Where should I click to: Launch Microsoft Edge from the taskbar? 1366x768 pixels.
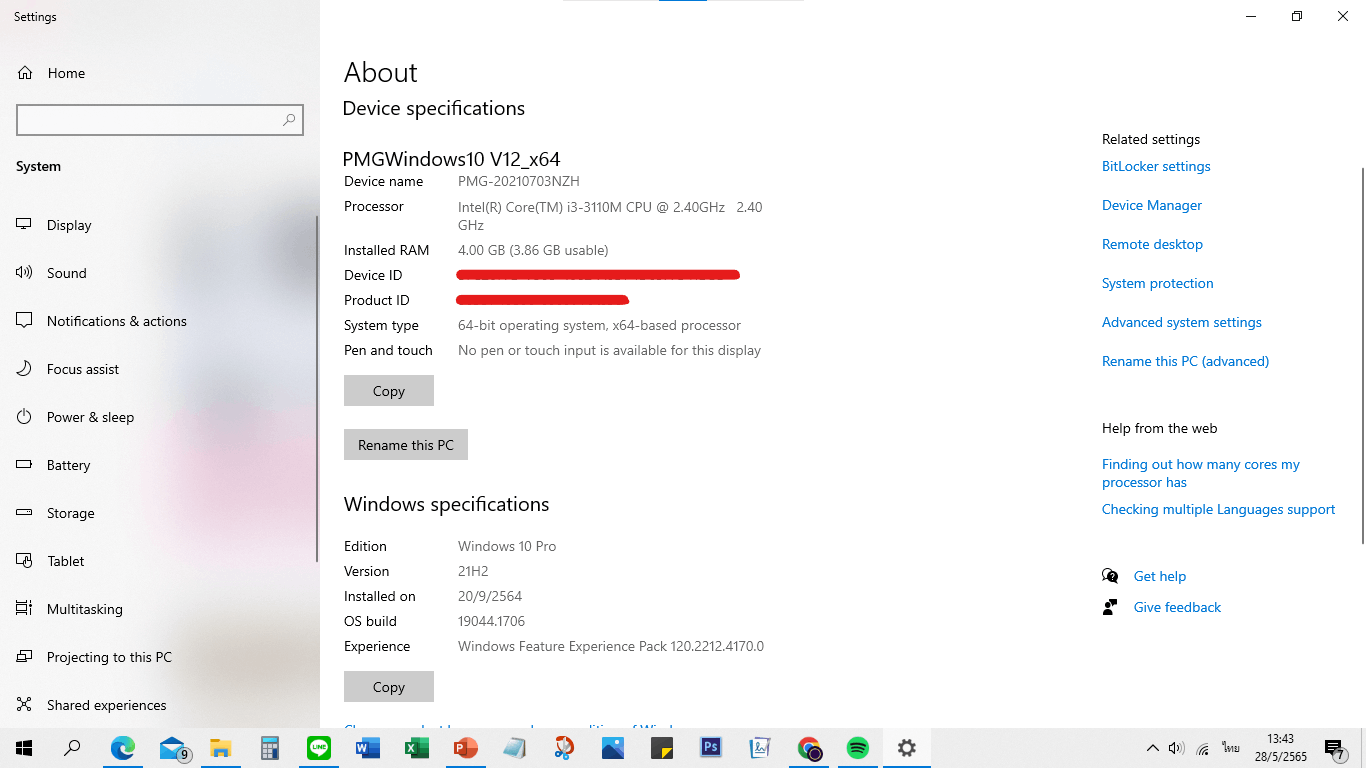[123, 748]
